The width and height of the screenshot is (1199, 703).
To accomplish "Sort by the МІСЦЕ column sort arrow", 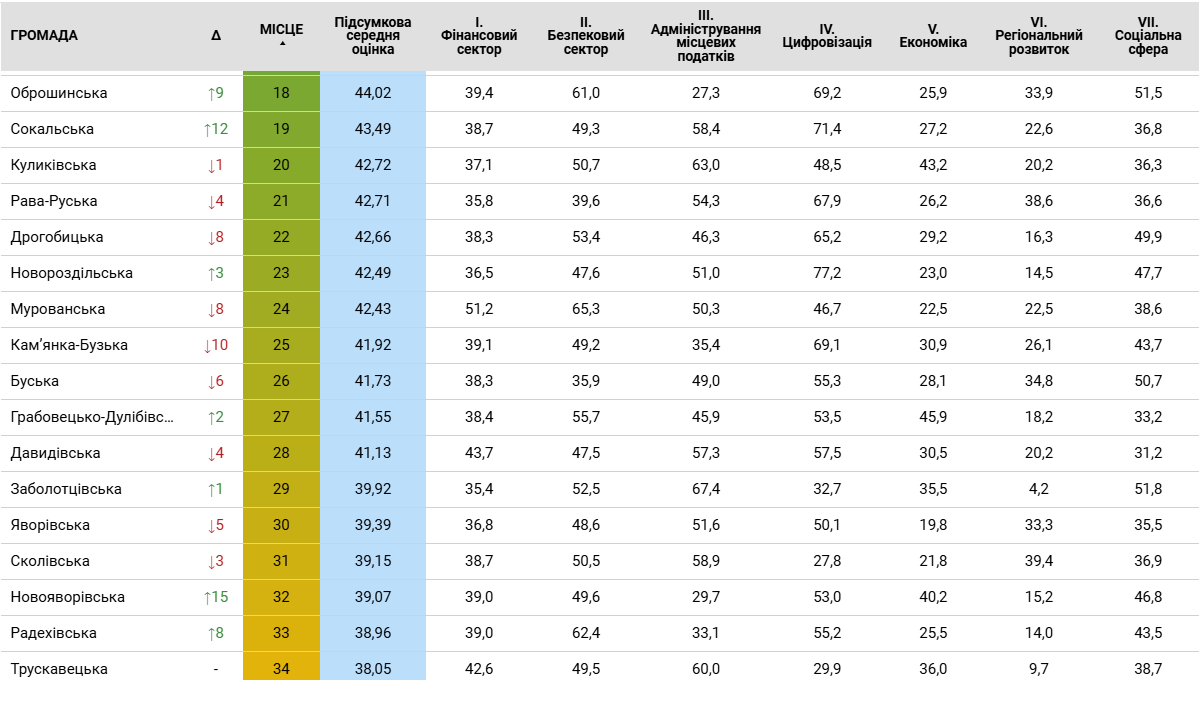I will (281, 44).
